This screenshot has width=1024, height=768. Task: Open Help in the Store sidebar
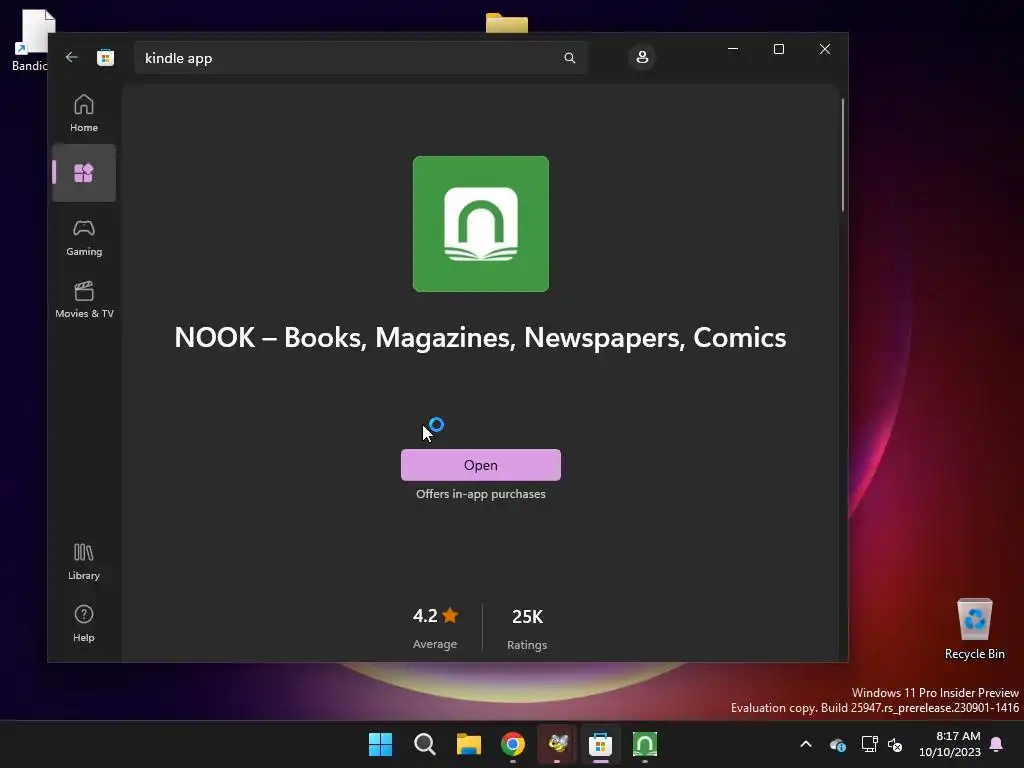[x=84, y=624]
